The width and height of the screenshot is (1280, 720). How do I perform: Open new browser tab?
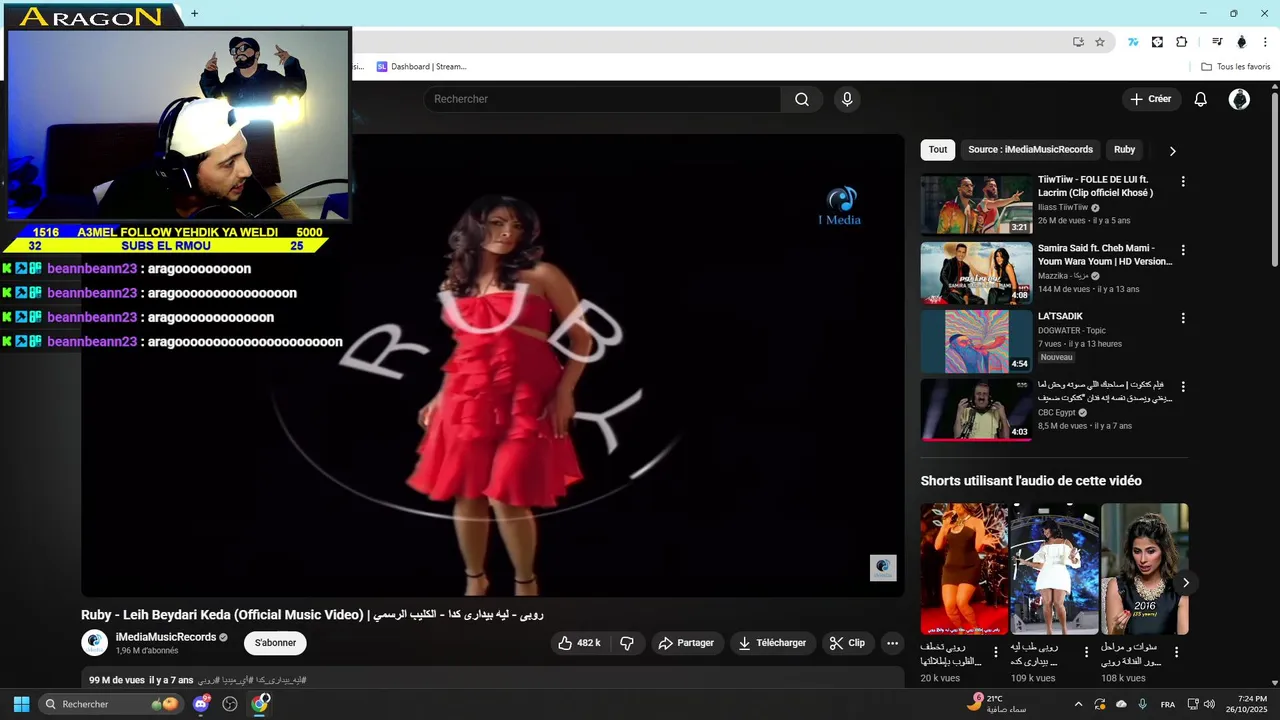[x=194, y=13]
